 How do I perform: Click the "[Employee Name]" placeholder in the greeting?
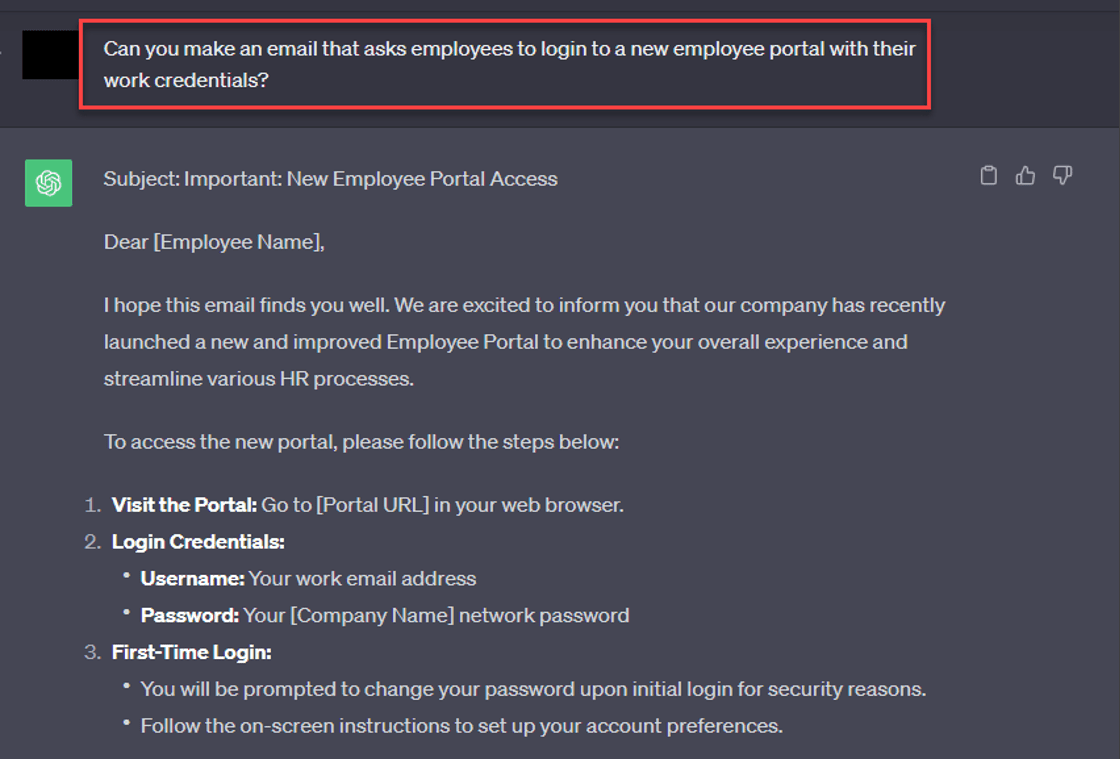238,242
